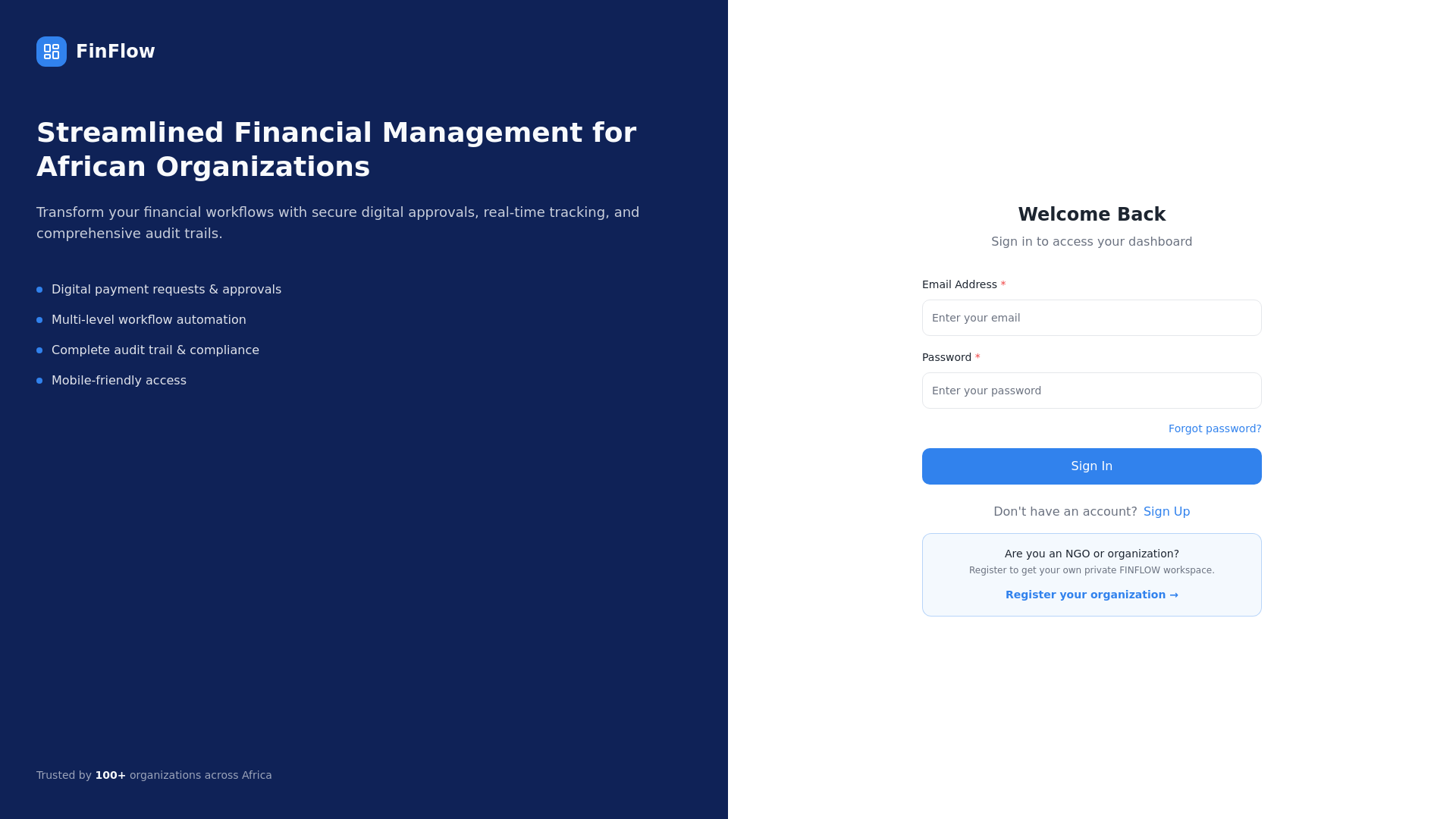This screenshot has height=819, width=1456.
Task: Click 'Register to get your own private FINFLOW workspace' text
Action: click(1092, 570)
